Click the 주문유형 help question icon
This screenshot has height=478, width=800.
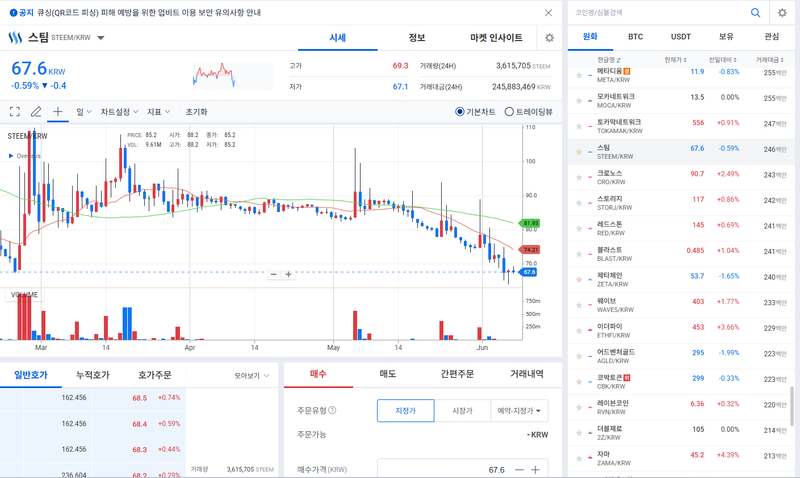pos(332,410)
